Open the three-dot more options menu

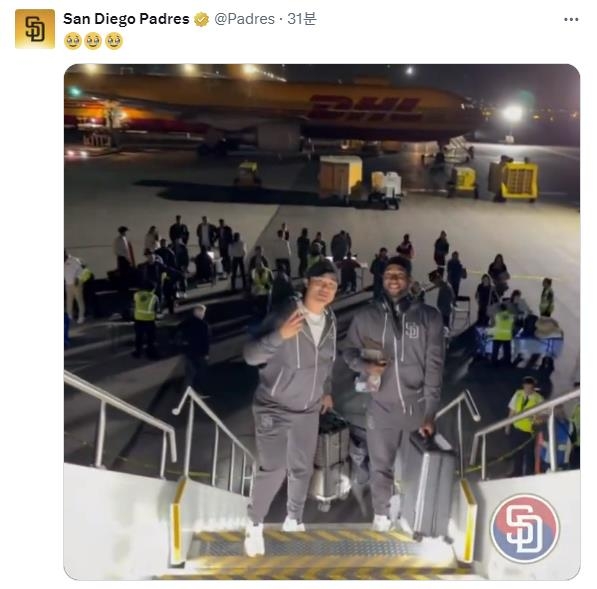pos(571,19)
